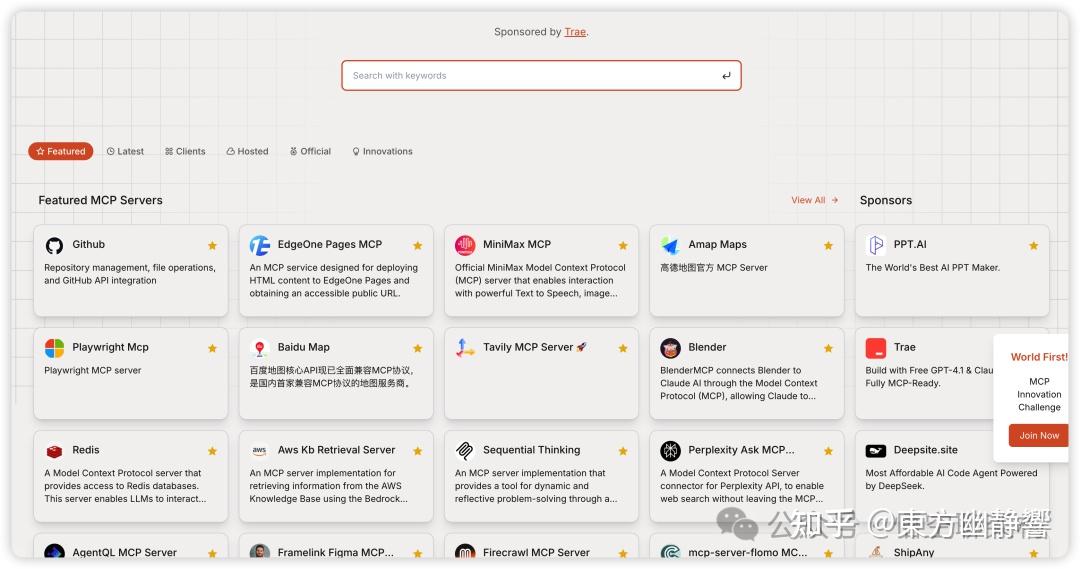Viewport: 1080px width, 569px height.
Task: Submit search with the enter arrow icon
Action: [x=726, y=76]
